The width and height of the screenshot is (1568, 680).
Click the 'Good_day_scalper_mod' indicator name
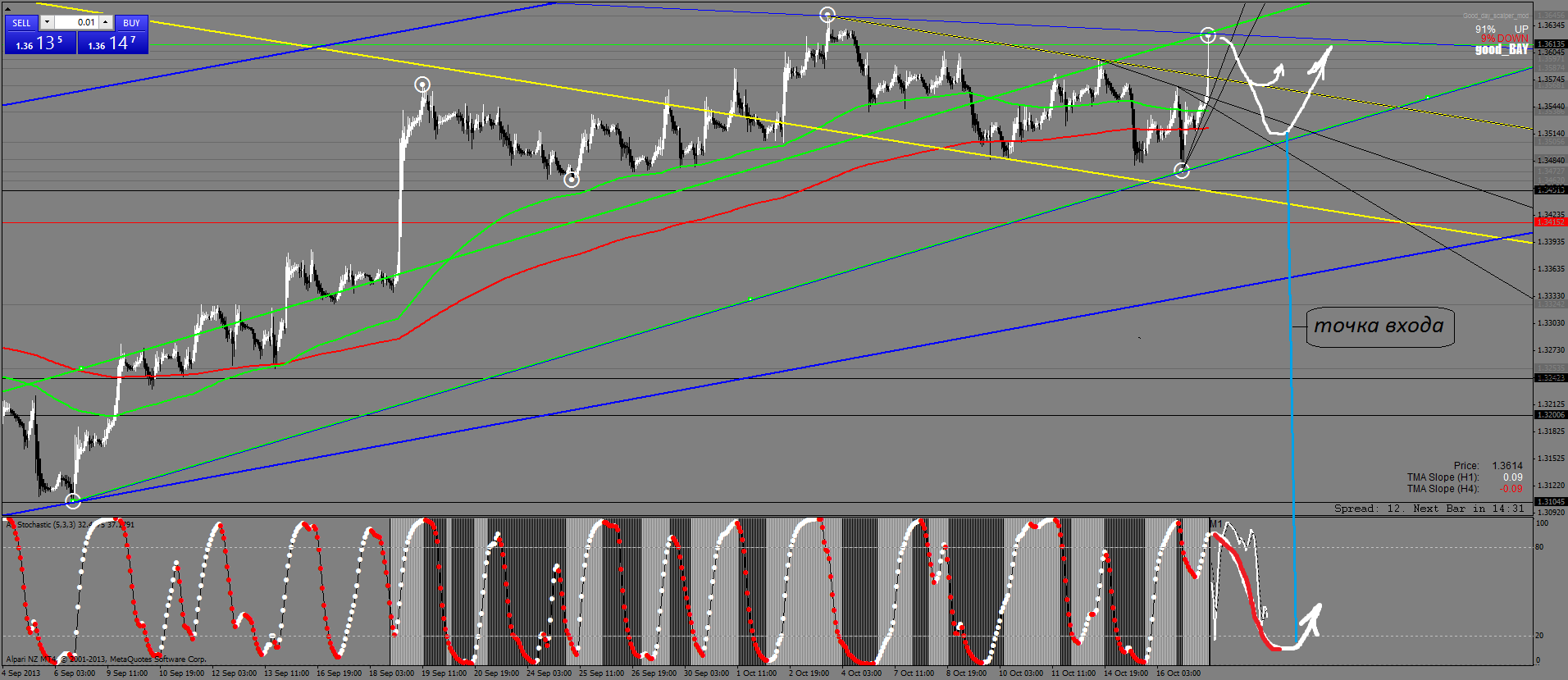[x=1497, y=16]
